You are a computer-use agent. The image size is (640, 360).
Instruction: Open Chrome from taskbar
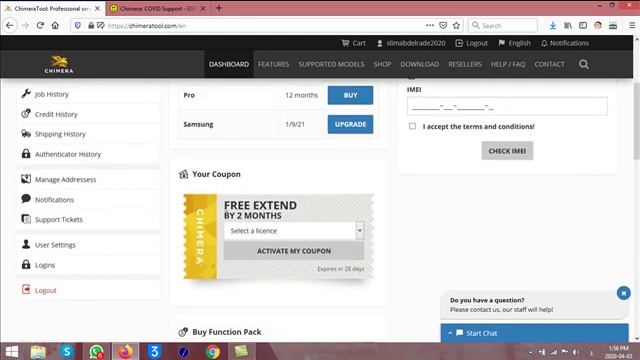point(212,351)
